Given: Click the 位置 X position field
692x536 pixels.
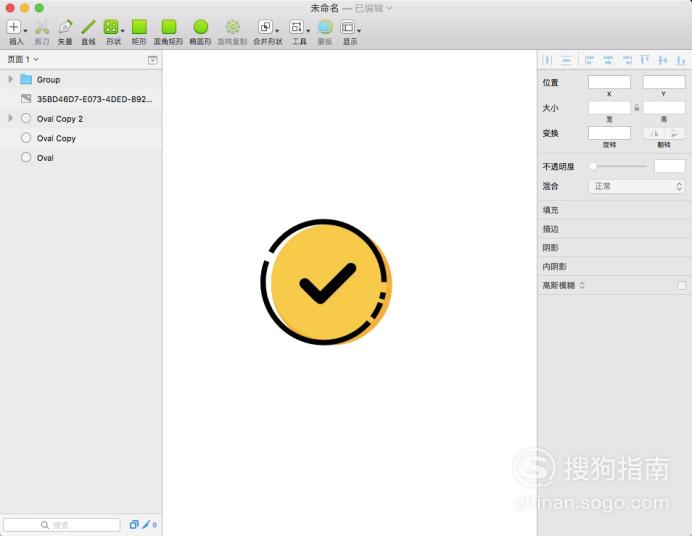Looking at the screenshot, I should [x=609, y=82].
